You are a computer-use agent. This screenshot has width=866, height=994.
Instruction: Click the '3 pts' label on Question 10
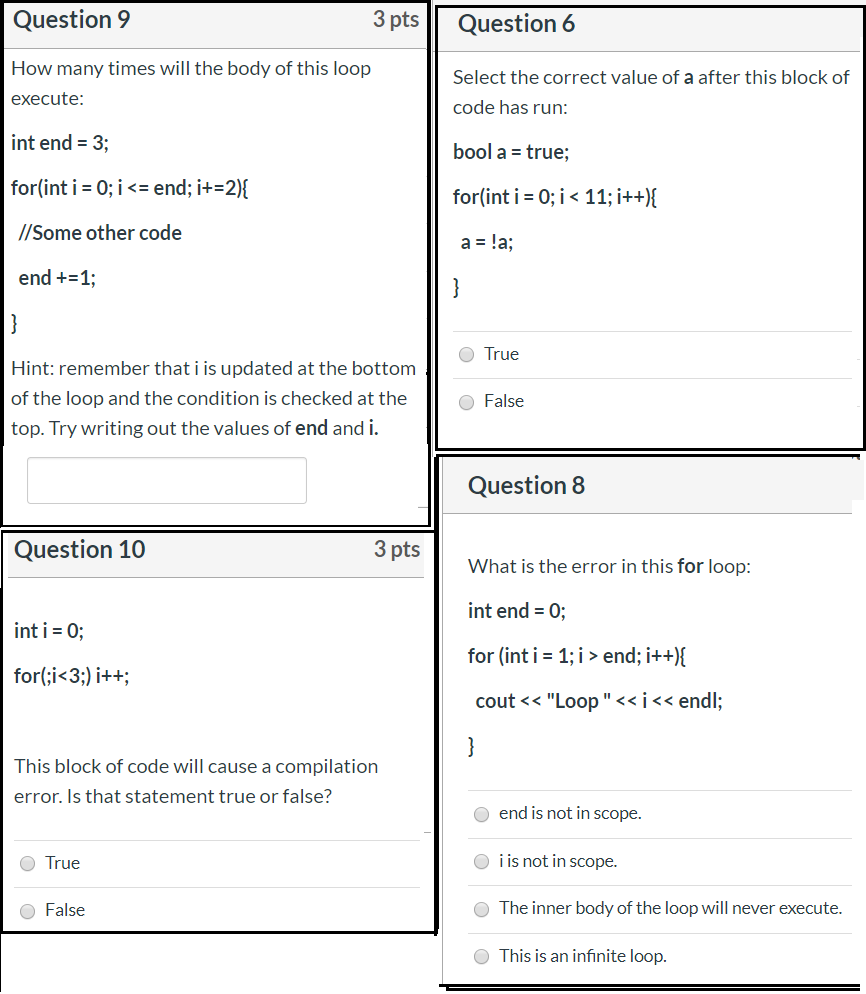click(x=397, y=549)
